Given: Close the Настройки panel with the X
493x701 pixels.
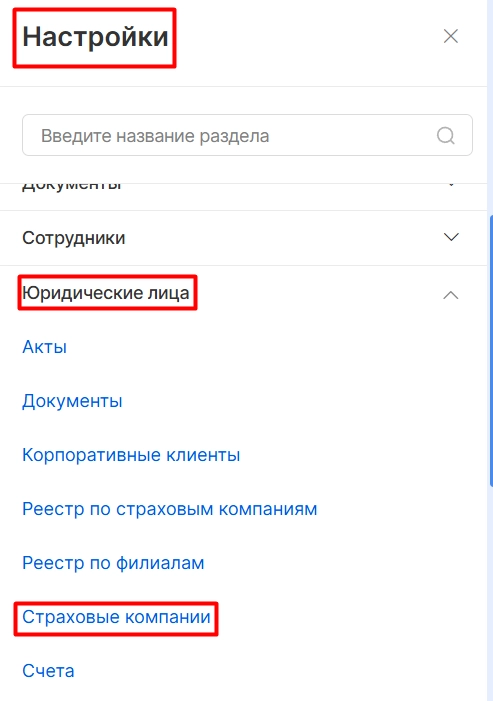Looking at the screenshot, I should (451, 36).
